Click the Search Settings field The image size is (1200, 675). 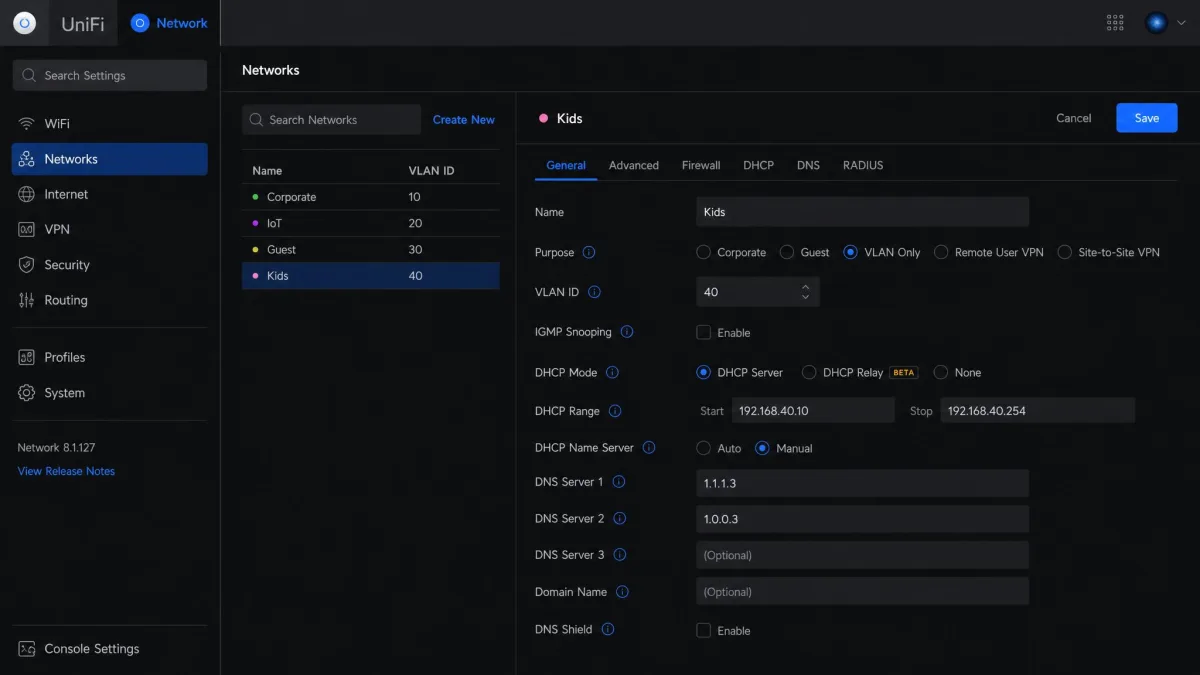(x=110, y=75)
